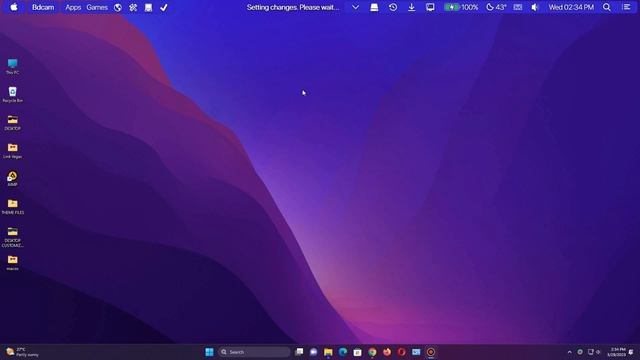Select the DESKTOP CUSTOMIZ... folder

[12, 237]
